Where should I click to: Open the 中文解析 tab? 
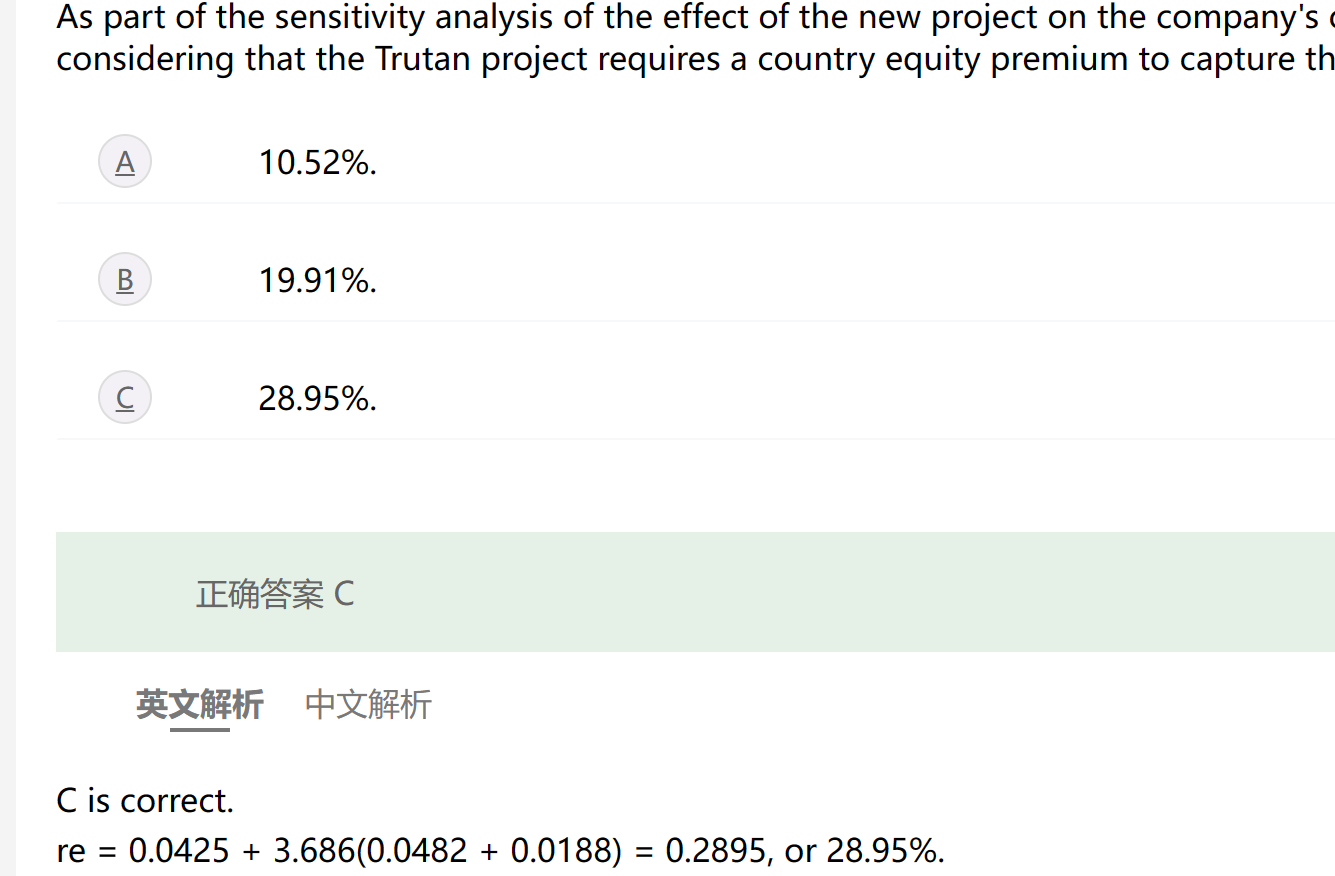tap(368, 705)
